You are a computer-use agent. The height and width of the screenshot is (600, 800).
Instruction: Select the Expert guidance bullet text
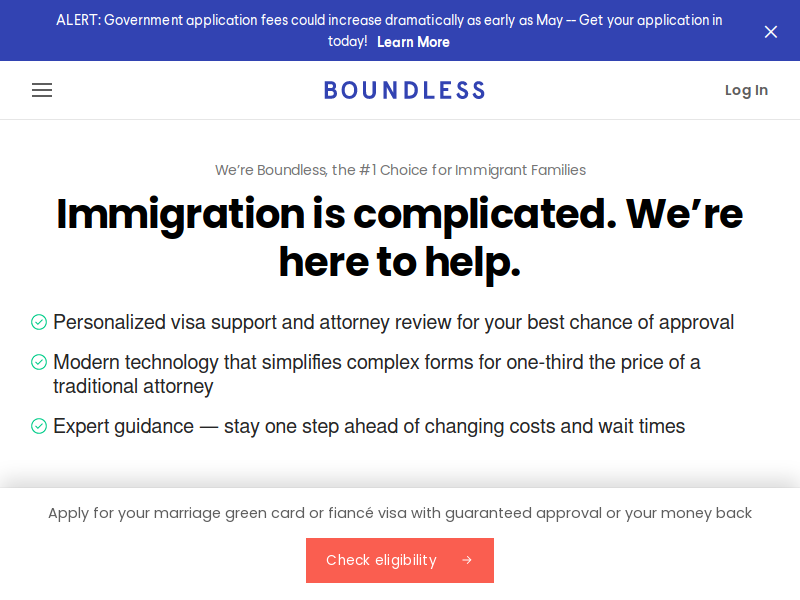pos(369,426)
